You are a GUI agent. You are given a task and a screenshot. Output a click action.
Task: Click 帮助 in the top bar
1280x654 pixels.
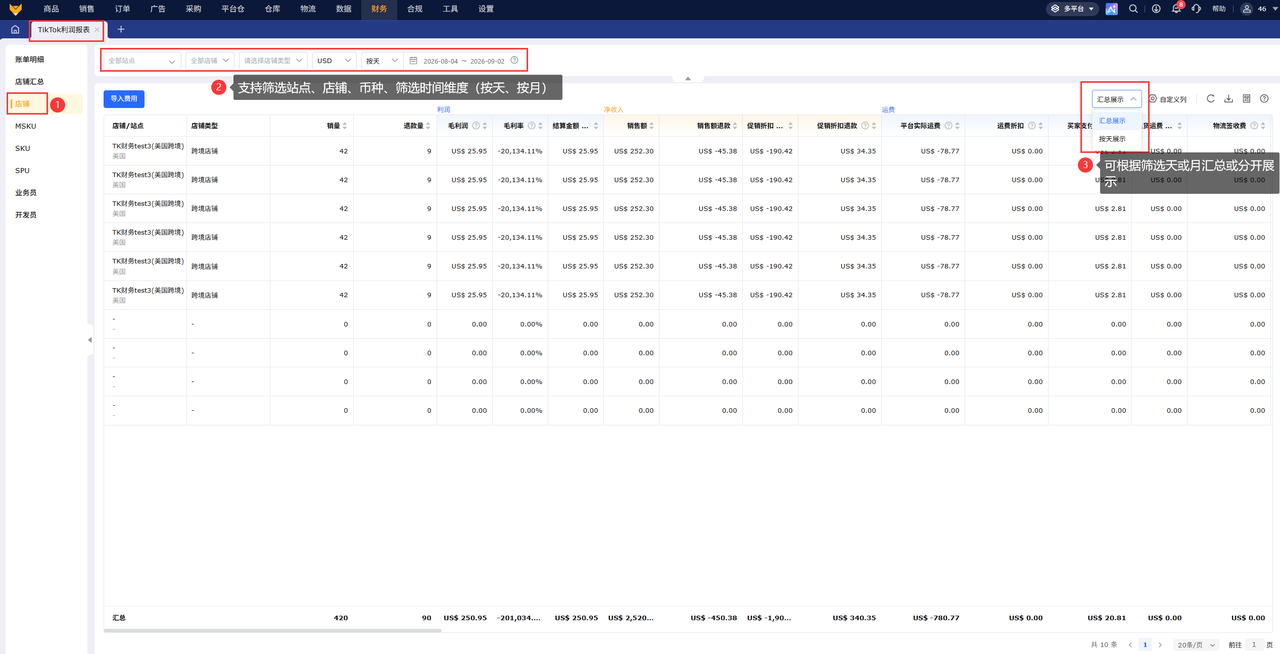pyautogui.click(x=1218, y=9)
